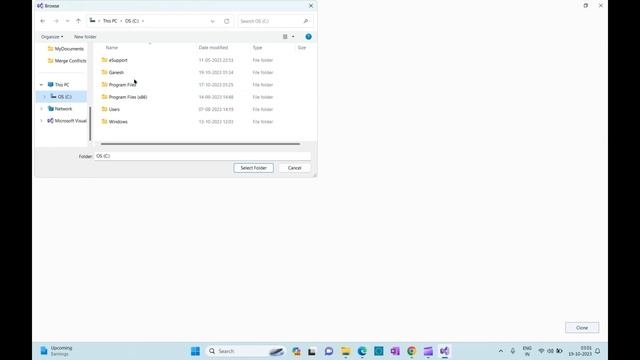Expand the Network tree node
The height and width of the screenshot is (360, 640).
tap(41, 109)
